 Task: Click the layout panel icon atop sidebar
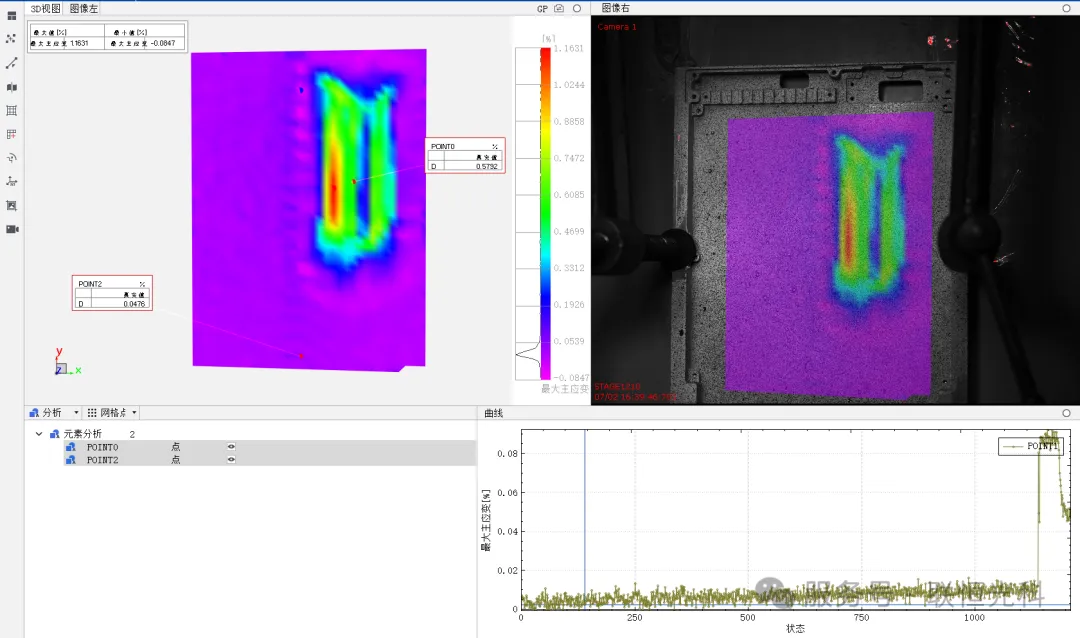coord(12,16)
